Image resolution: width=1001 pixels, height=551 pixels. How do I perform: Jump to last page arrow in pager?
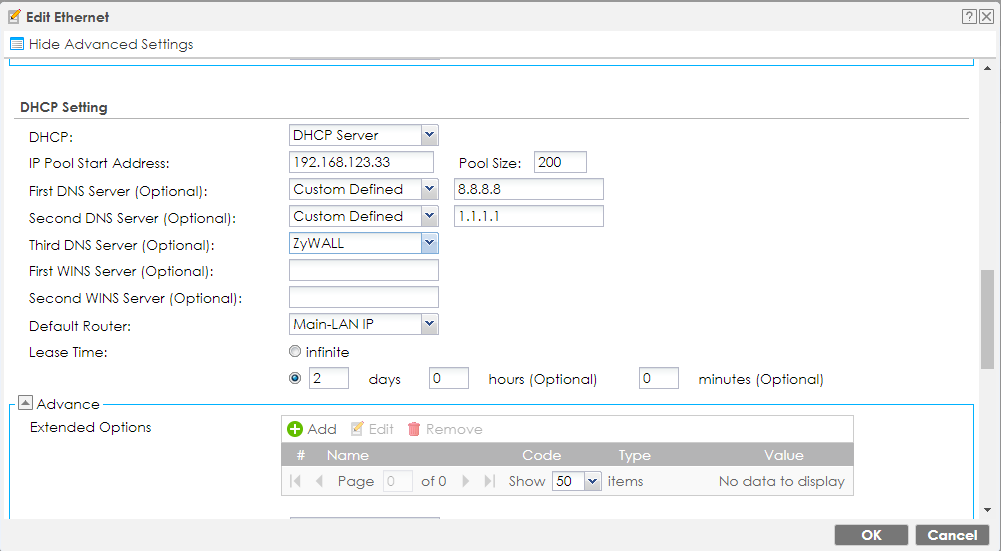(x=489, y=481)
